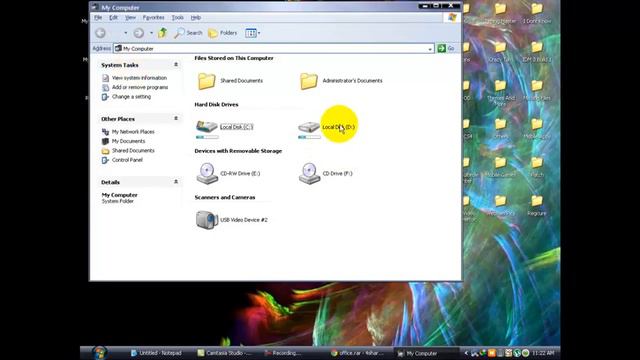Select the CD-RW Drive (E:) icon
This screenshot has height=360, width=640.
(x=207, y=173)
